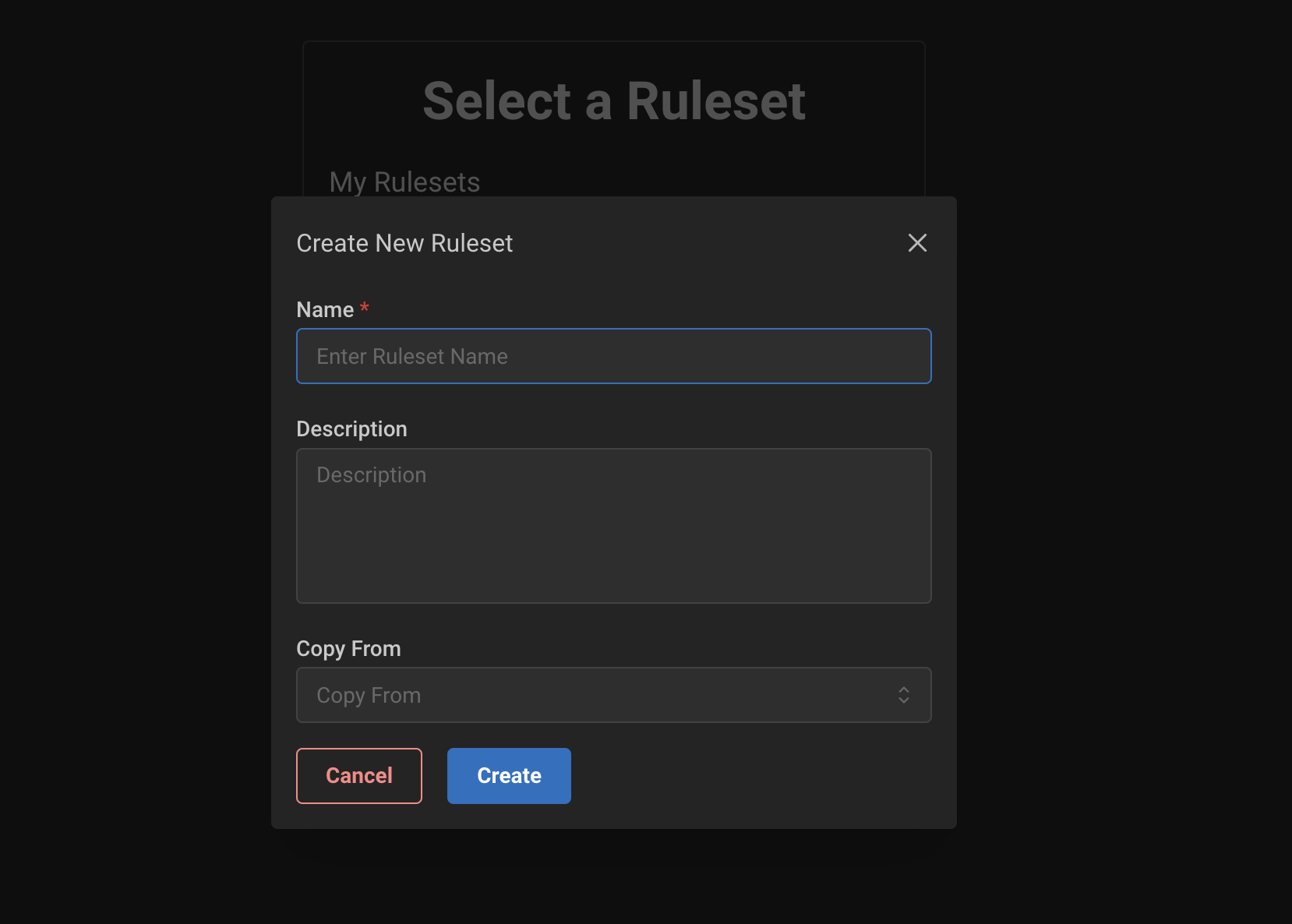
Task: Click the dismiss icon top-right of modal
Action: pyautogui.click(x=917, y=243)
